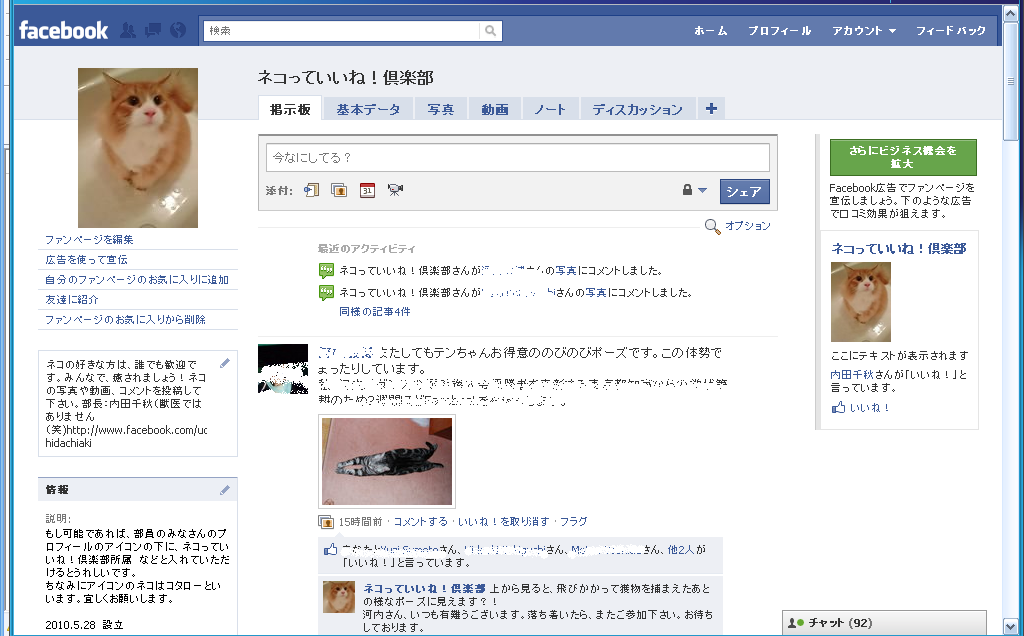Click コメントする under the cat post
The height and width of the screenshot is (636, 1024).
click(421, 522)
